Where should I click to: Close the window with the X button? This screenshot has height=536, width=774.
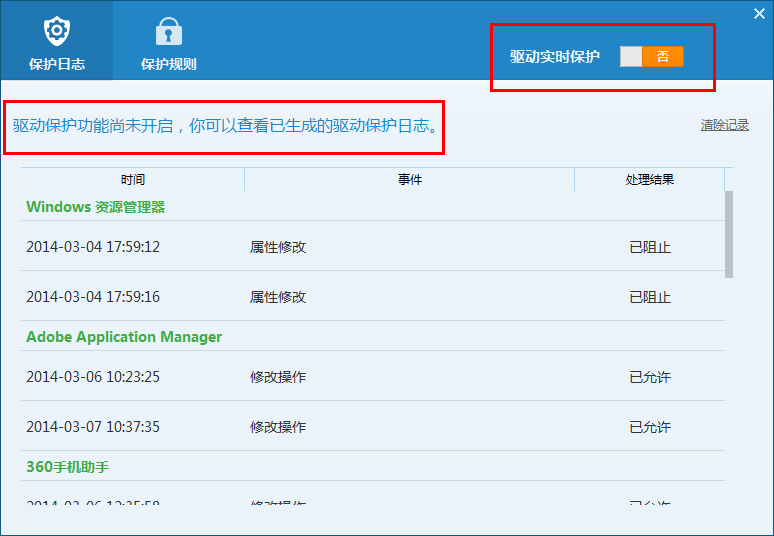coord(759,13)
